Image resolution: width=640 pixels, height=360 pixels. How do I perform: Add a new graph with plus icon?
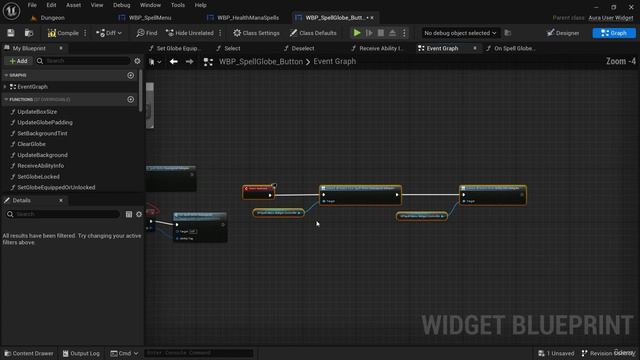[131, 75]
